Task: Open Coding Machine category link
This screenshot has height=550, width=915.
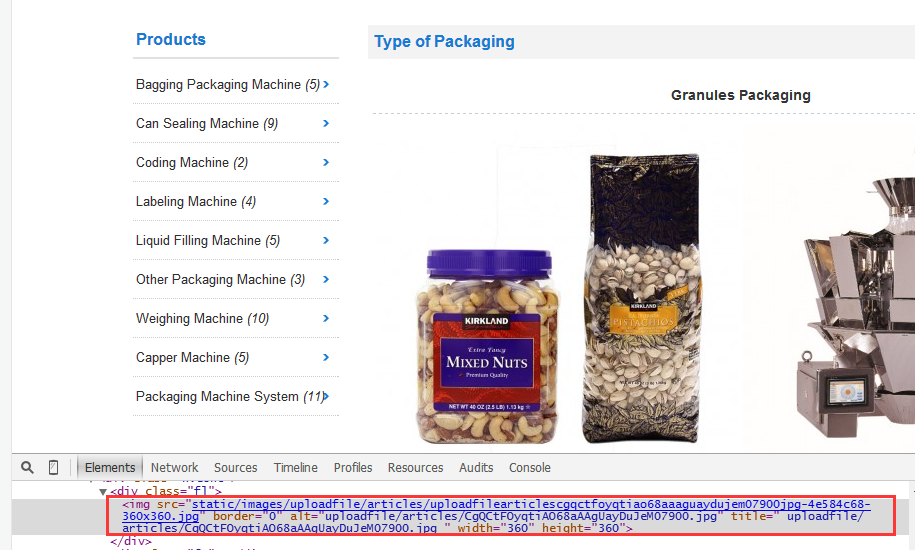Action: (x=192, y=163)
